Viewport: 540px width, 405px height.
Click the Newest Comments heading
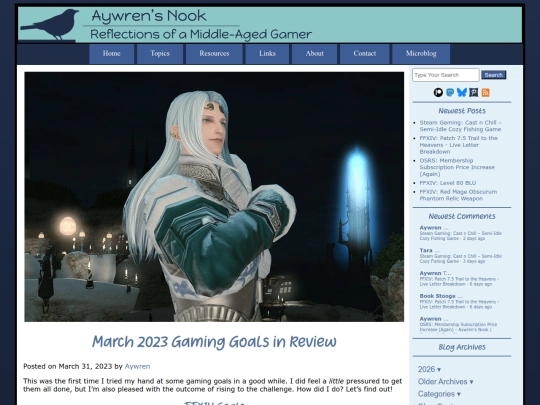click(462, 216)
